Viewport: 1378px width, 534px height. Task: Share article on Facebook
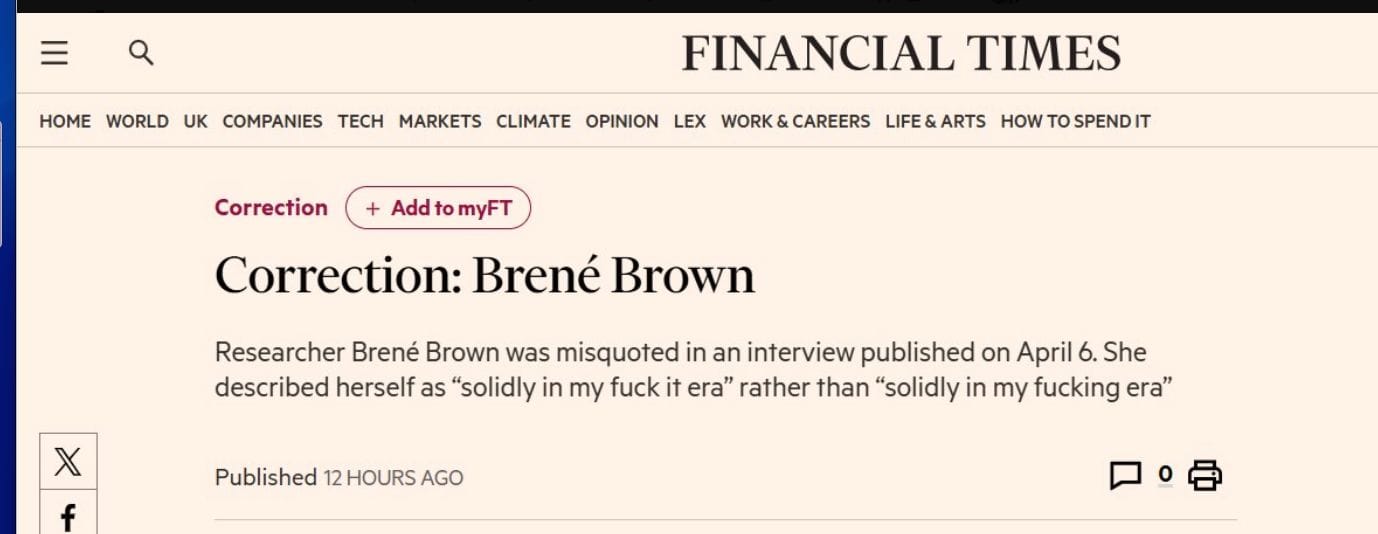coord(68,516)
